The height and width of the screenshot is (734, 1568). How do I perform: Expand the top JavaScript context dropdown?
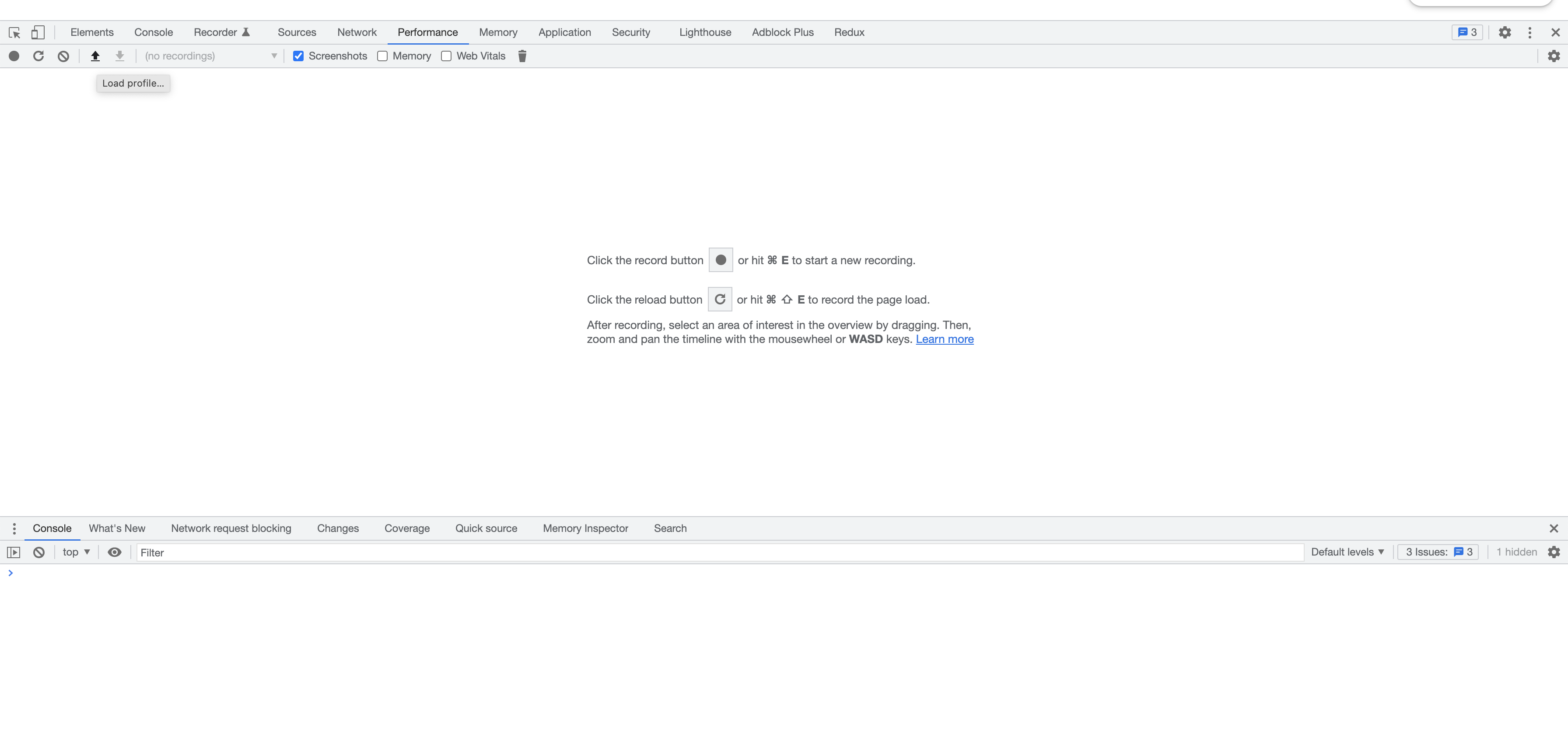76,552
